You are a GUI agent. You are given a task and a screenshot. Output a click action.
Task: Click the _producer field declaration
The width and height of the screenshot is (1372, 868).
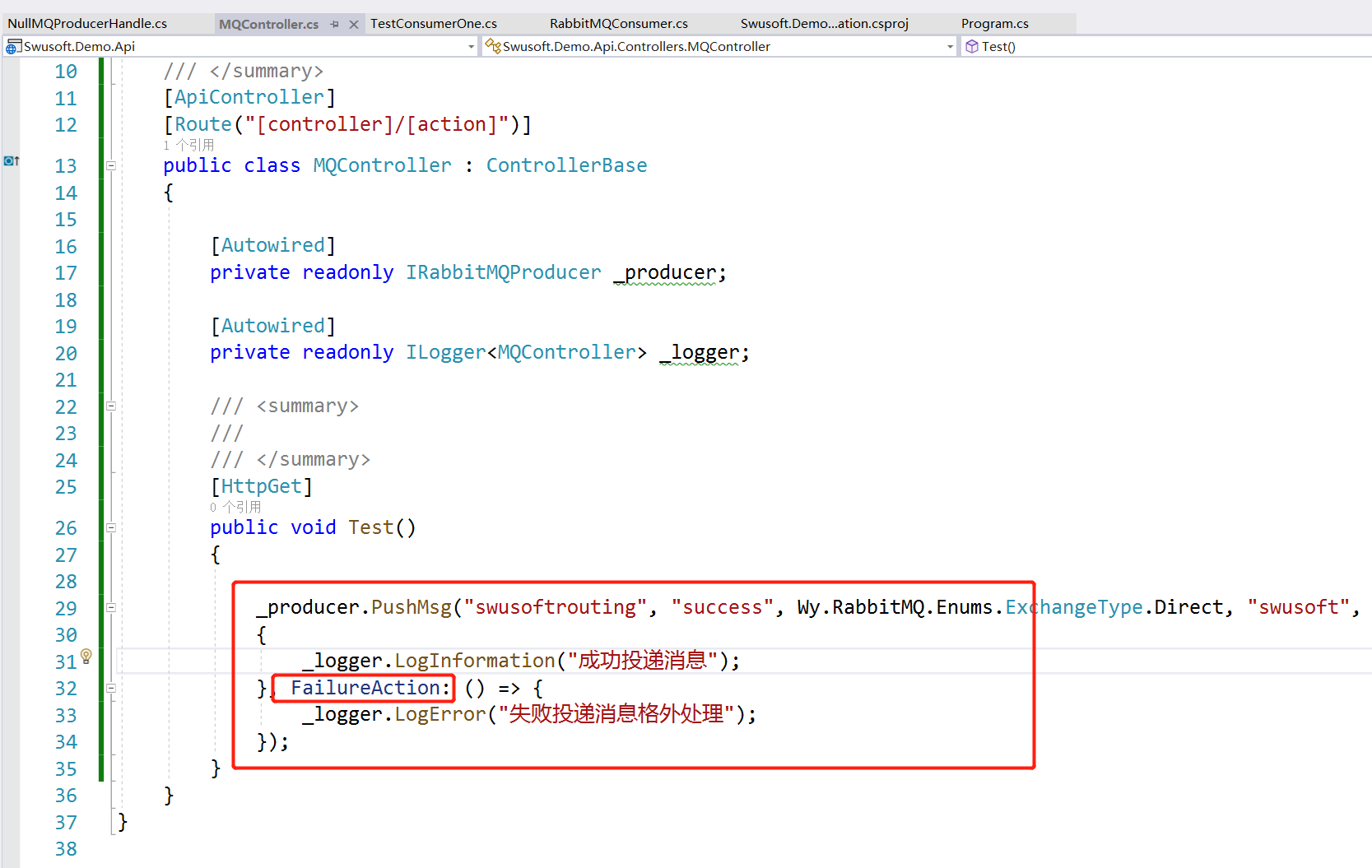[x=665, y=272]
